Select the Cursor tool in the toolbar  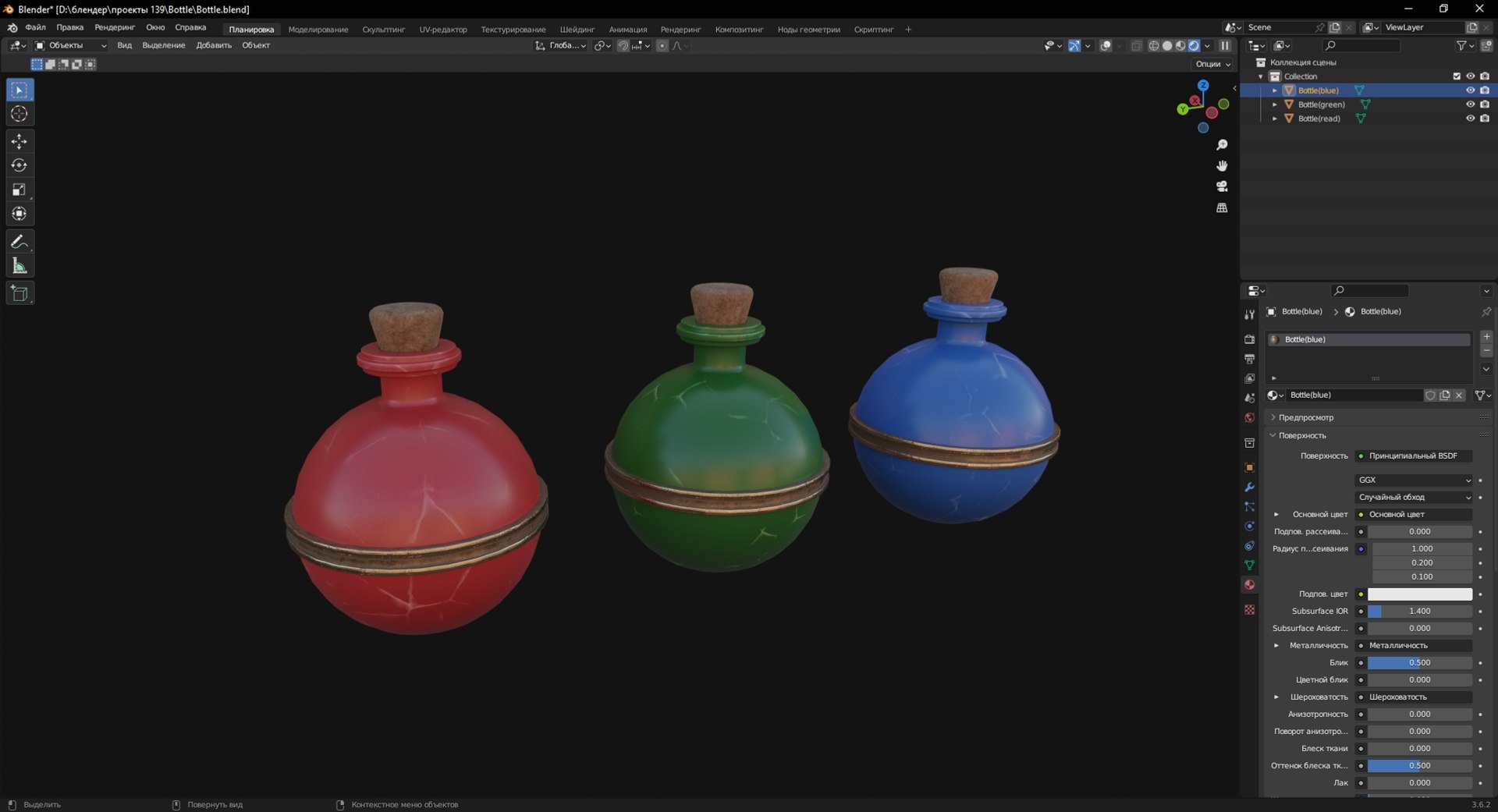(x=20, y=114)
